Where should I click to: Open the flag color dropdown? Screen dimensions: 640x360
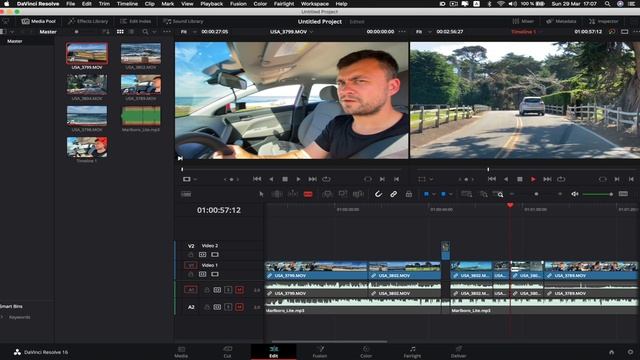point(434,194)
